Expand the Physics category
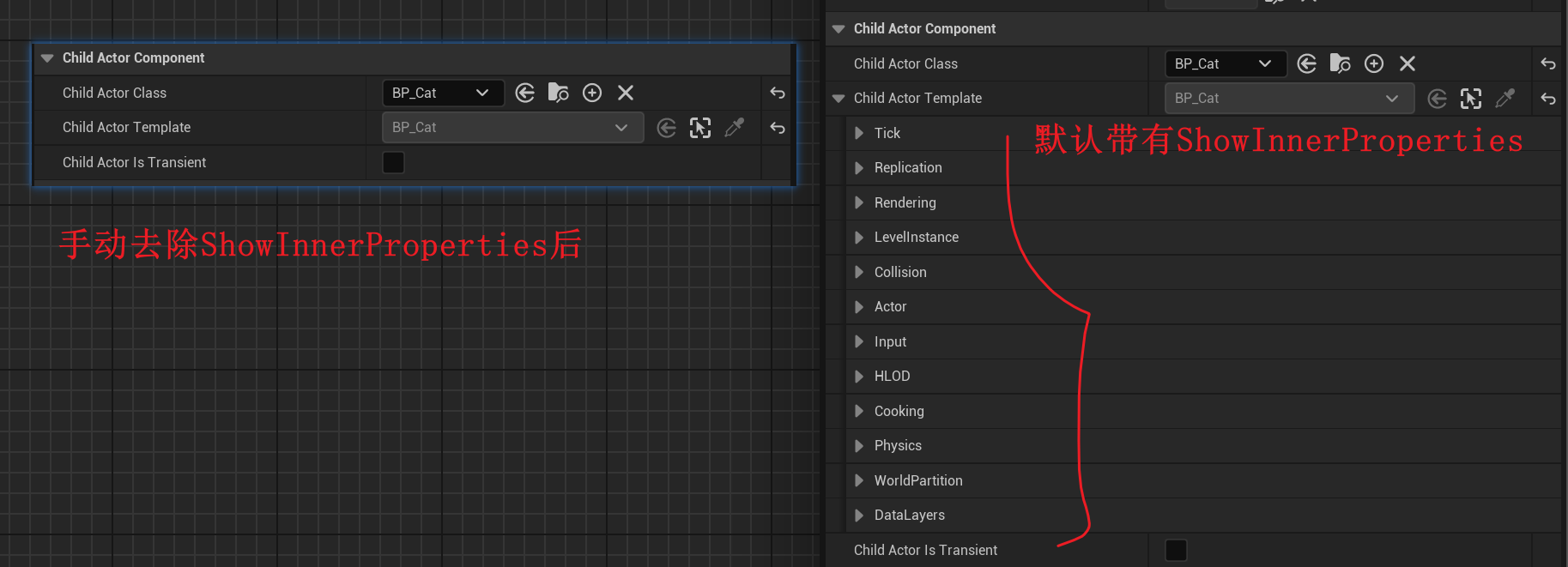 (x=859, y=446)
